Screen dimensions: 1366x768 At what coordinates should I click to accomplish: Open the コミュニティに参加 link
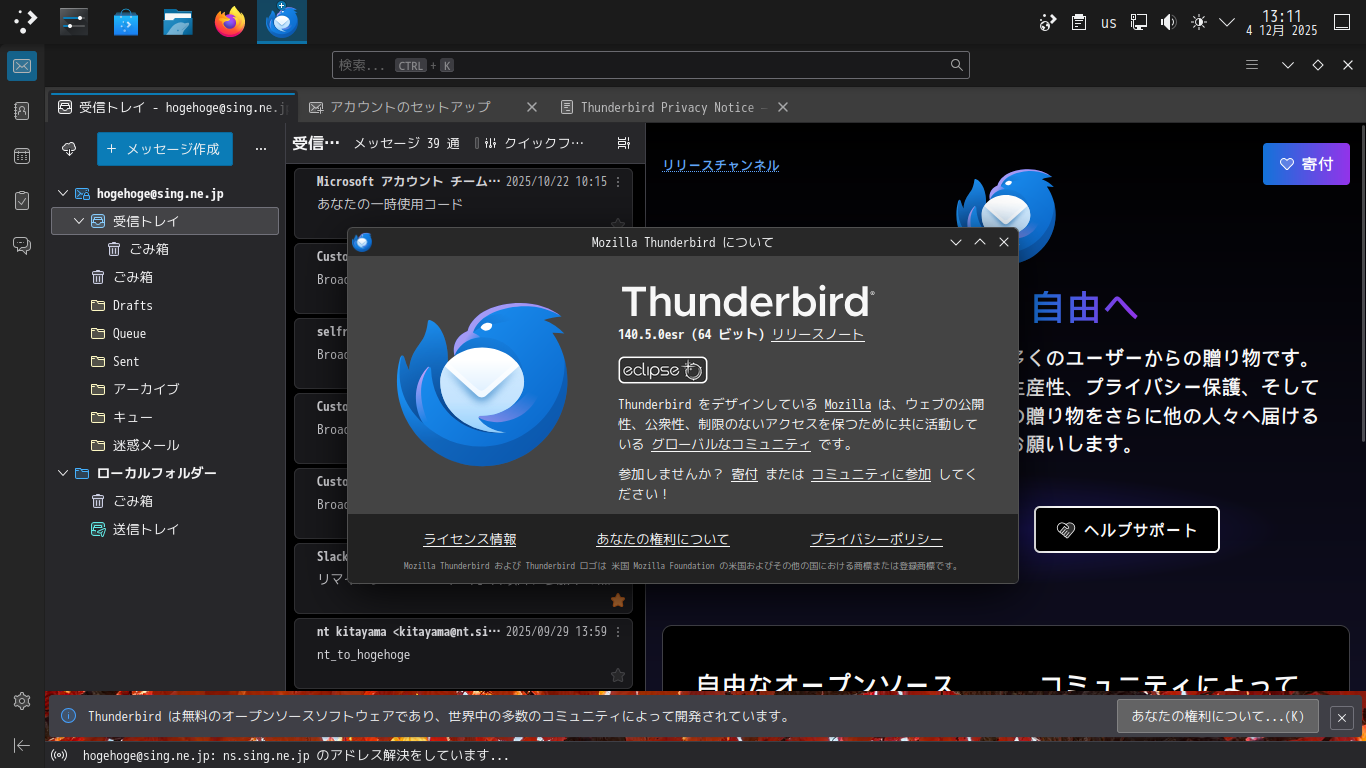[871, 475]
